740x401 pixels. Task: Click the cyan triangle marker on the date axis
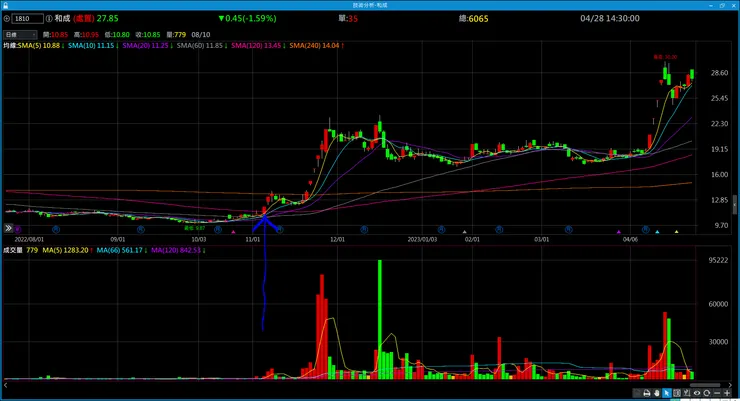coord(657,232)
